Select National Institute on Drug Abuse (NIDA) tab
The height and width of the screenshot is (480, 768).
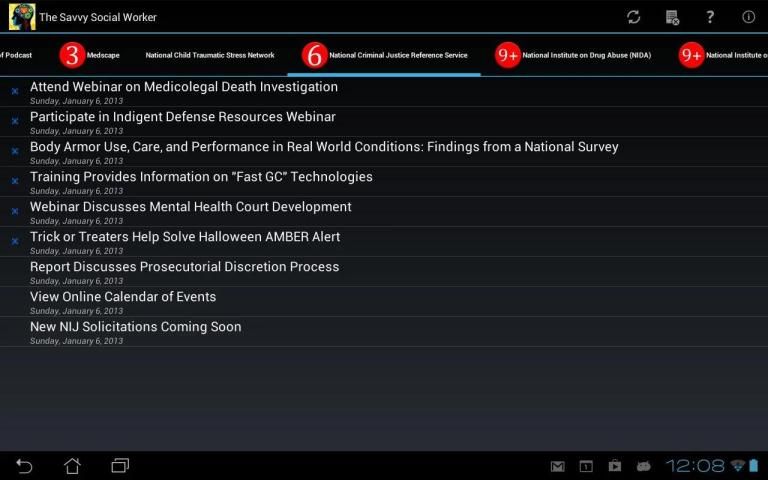(573, 56)
